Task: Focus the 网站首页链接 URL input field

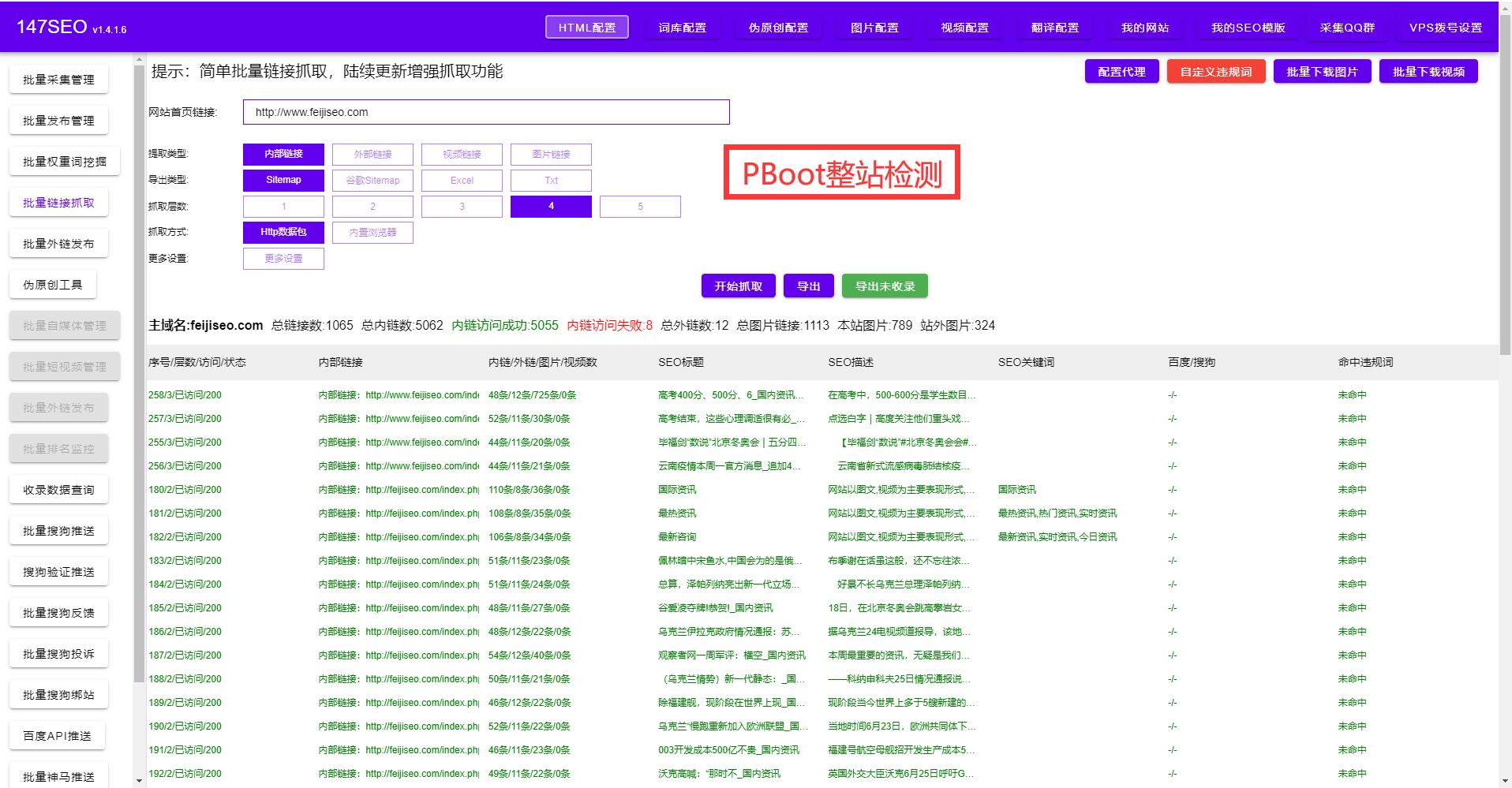Action: [x=486, y=112]
